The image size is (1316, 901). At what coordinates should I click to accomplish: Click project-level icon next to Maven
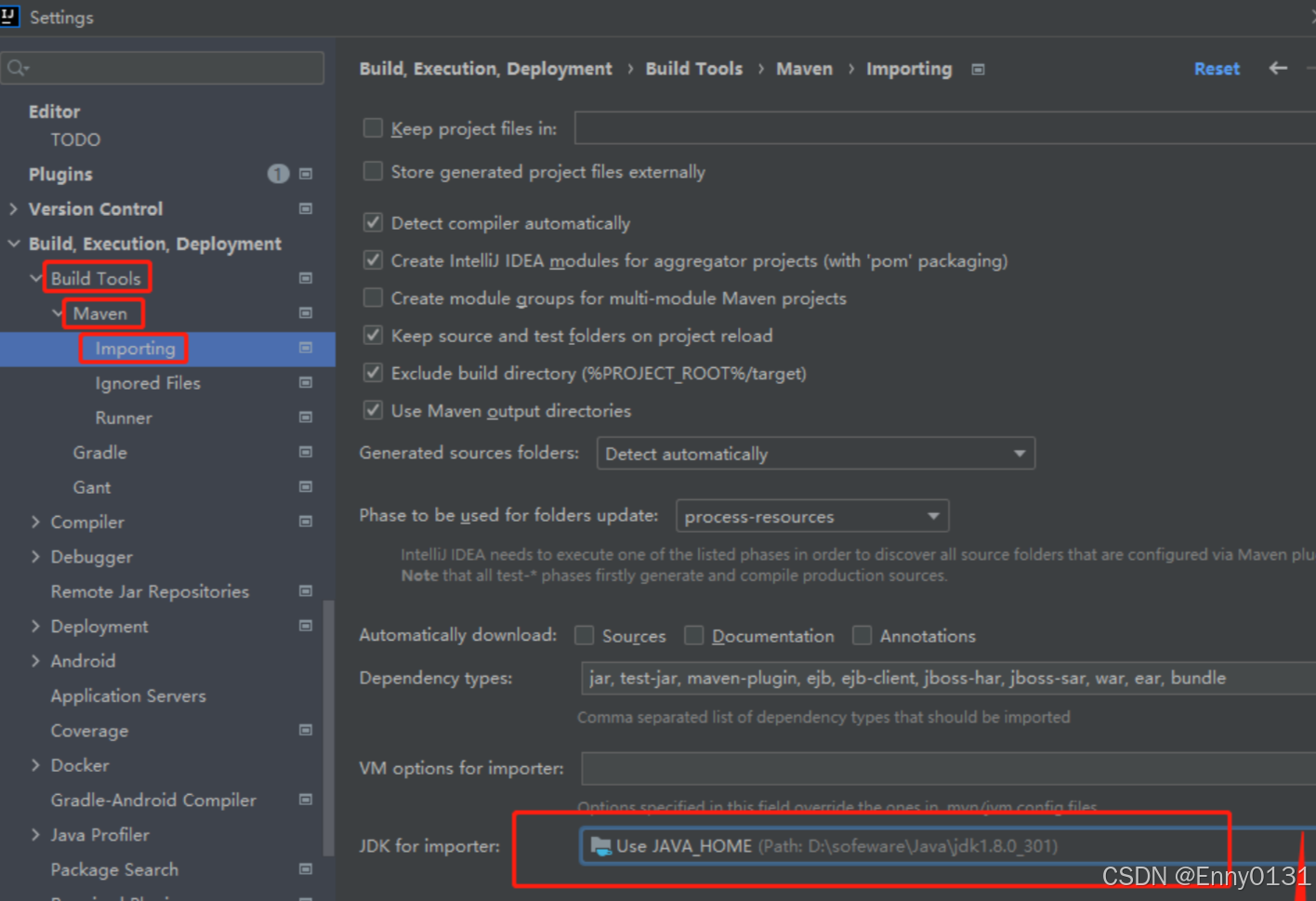pos(306,313)
